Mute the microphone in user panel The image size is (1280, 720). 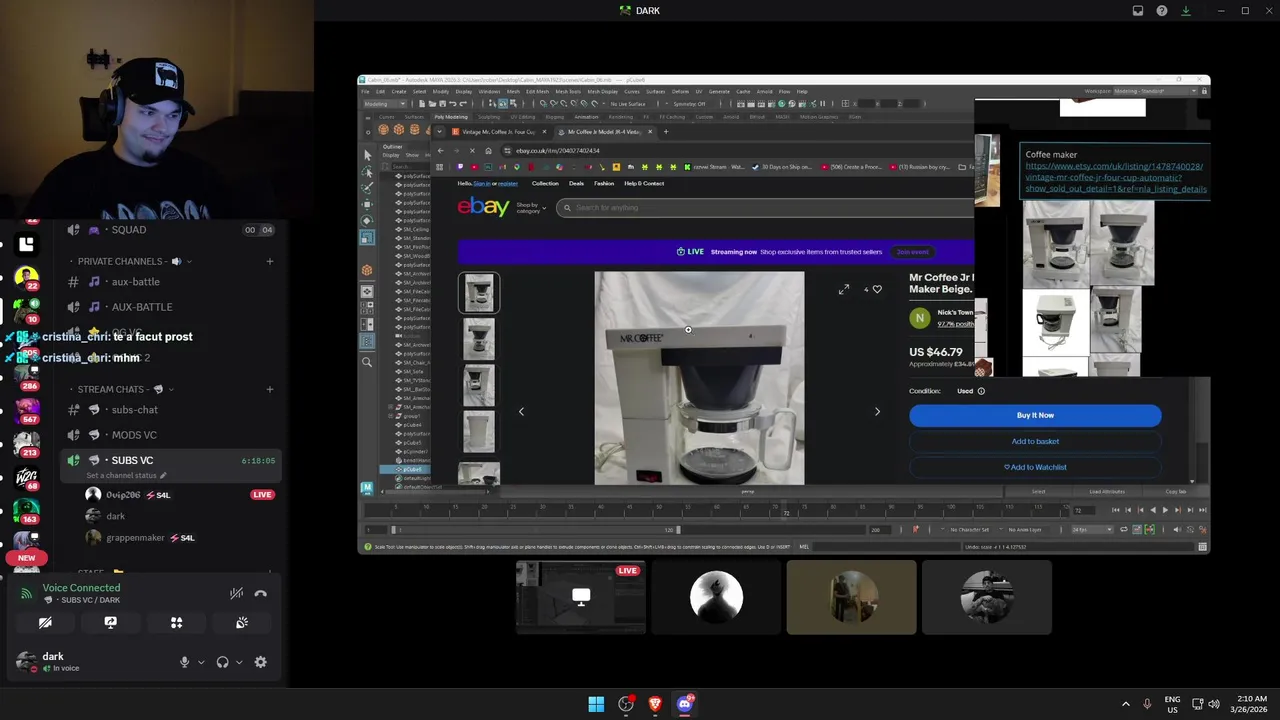point(184,662)
